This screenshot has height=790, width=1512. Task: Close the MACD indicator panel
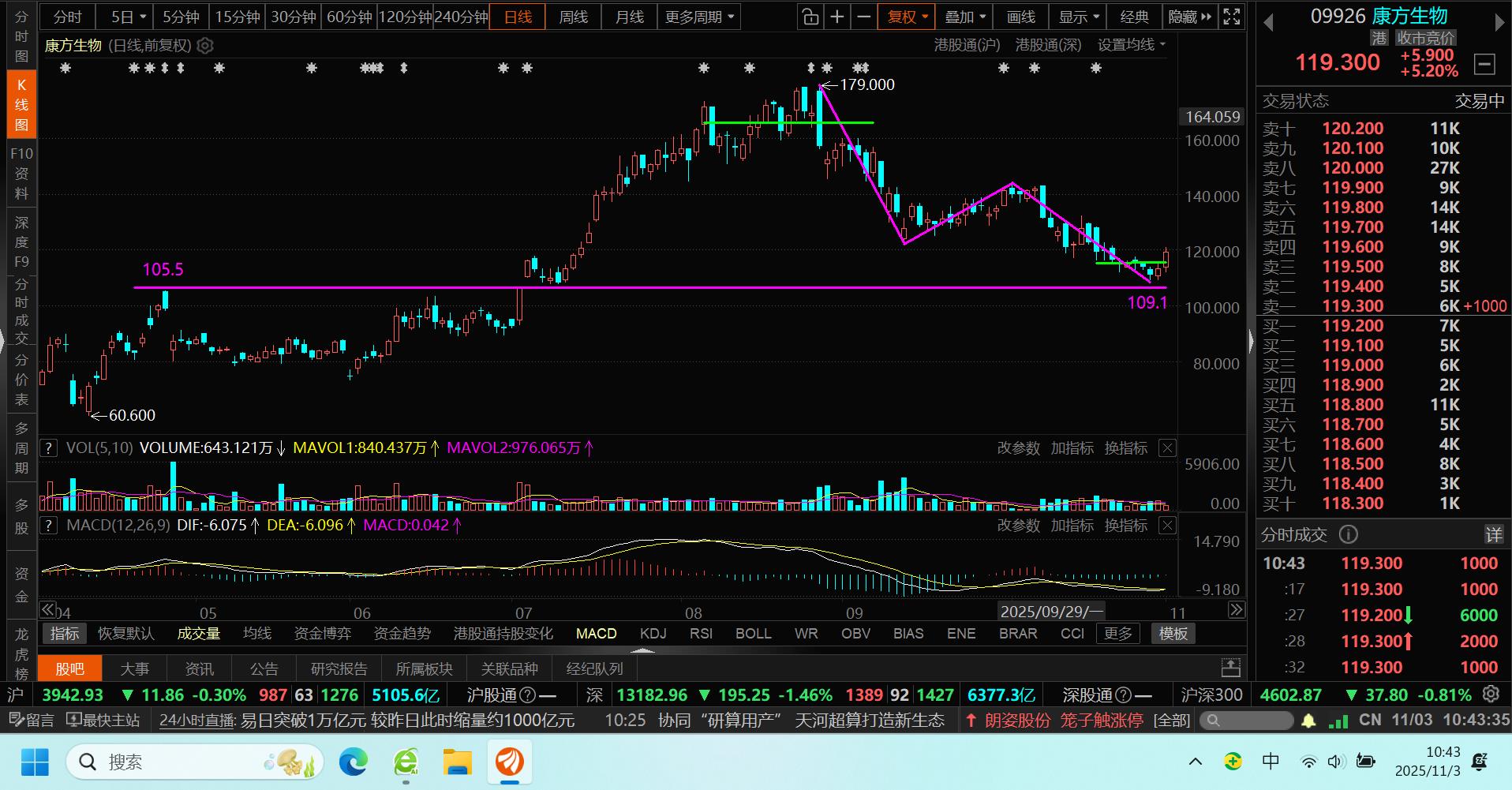1167,526
